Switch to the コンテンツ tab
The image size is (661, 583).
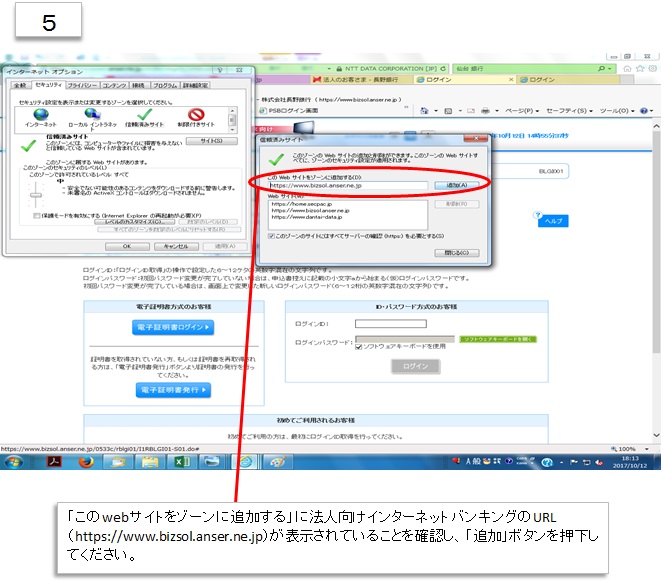tap(114, 86)
